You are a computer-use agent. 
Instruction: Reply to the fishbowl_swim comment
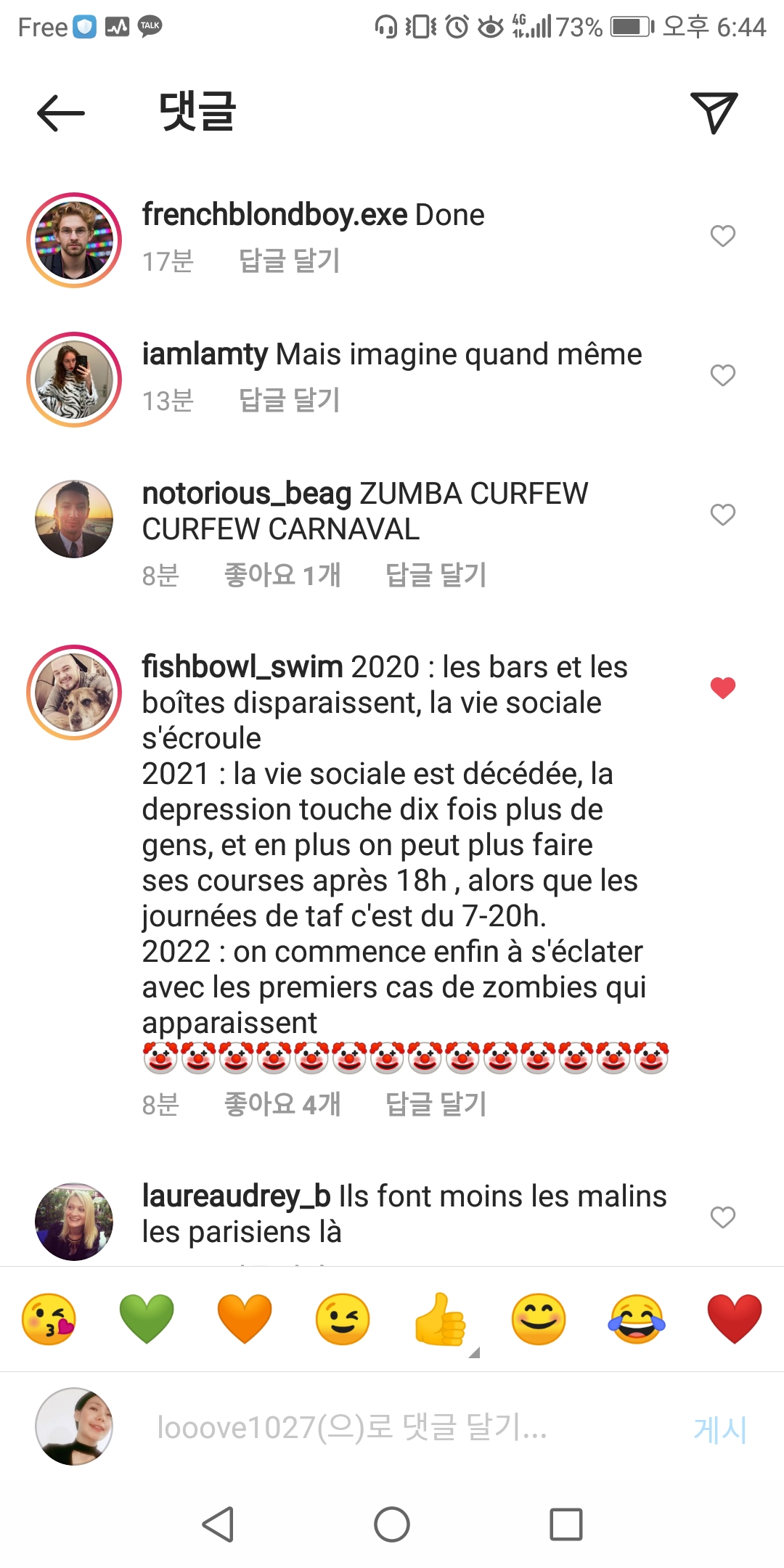tap(436, 1104)
